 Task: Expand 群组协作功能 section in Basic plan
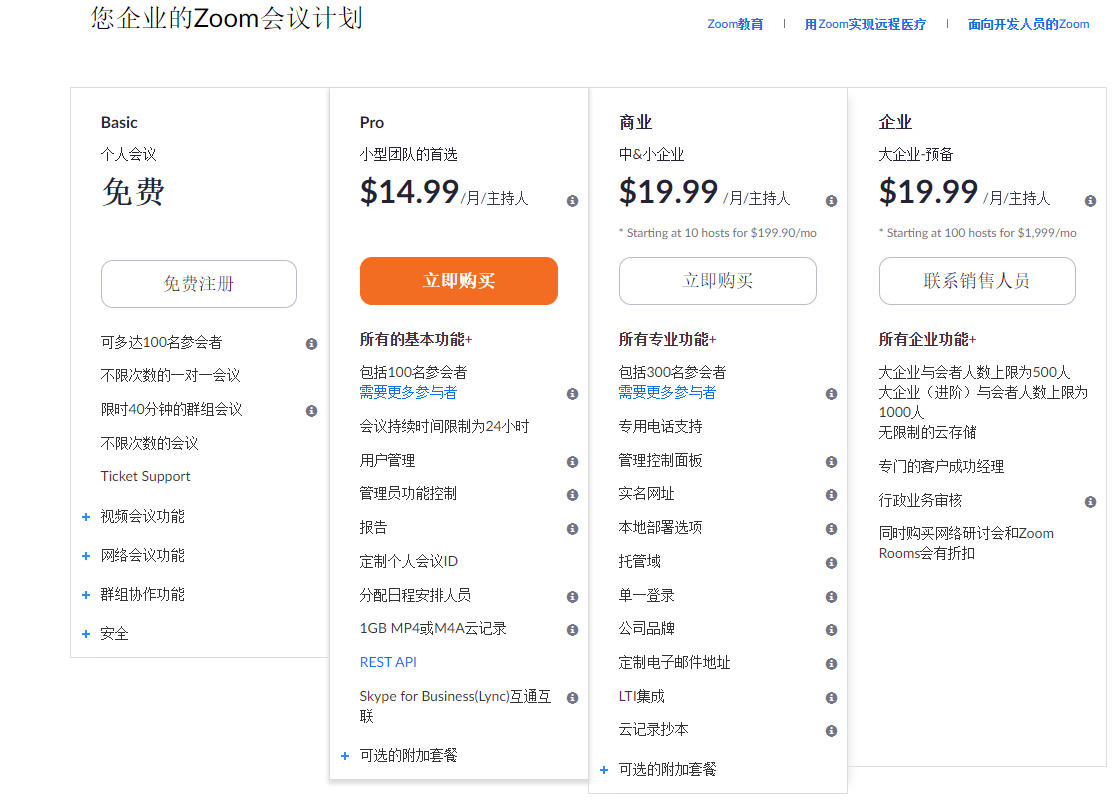[86, 594]
